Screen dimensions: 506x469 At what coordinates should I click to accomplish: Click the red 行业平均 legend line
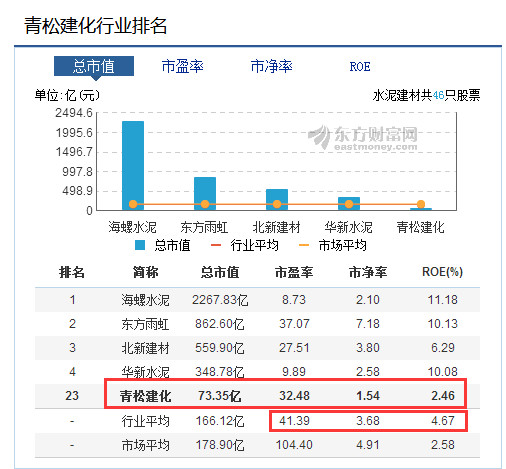coord(216,245)
